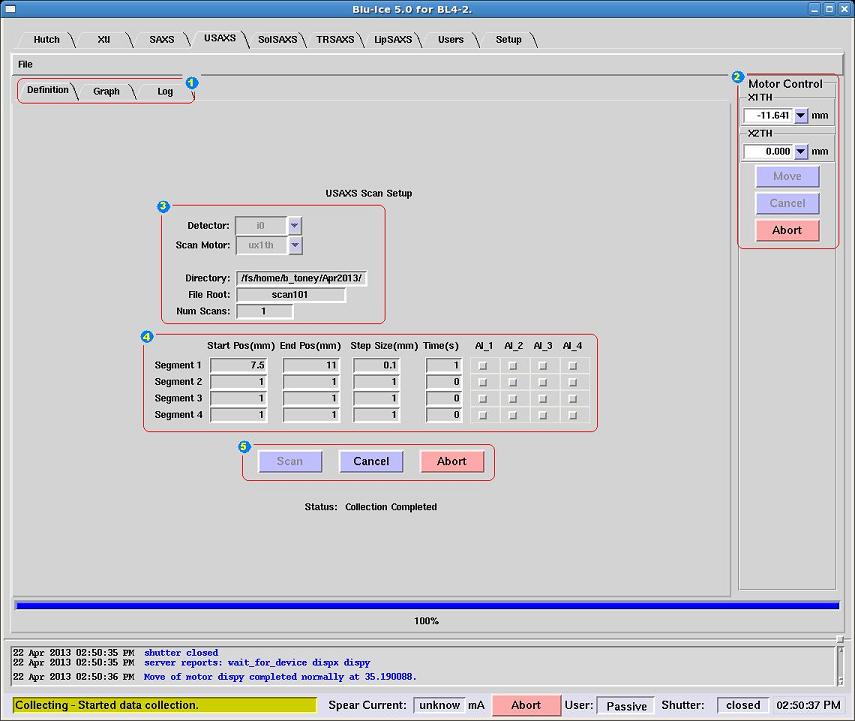Expand the Scan Motor dropdown

pos(294,245)
